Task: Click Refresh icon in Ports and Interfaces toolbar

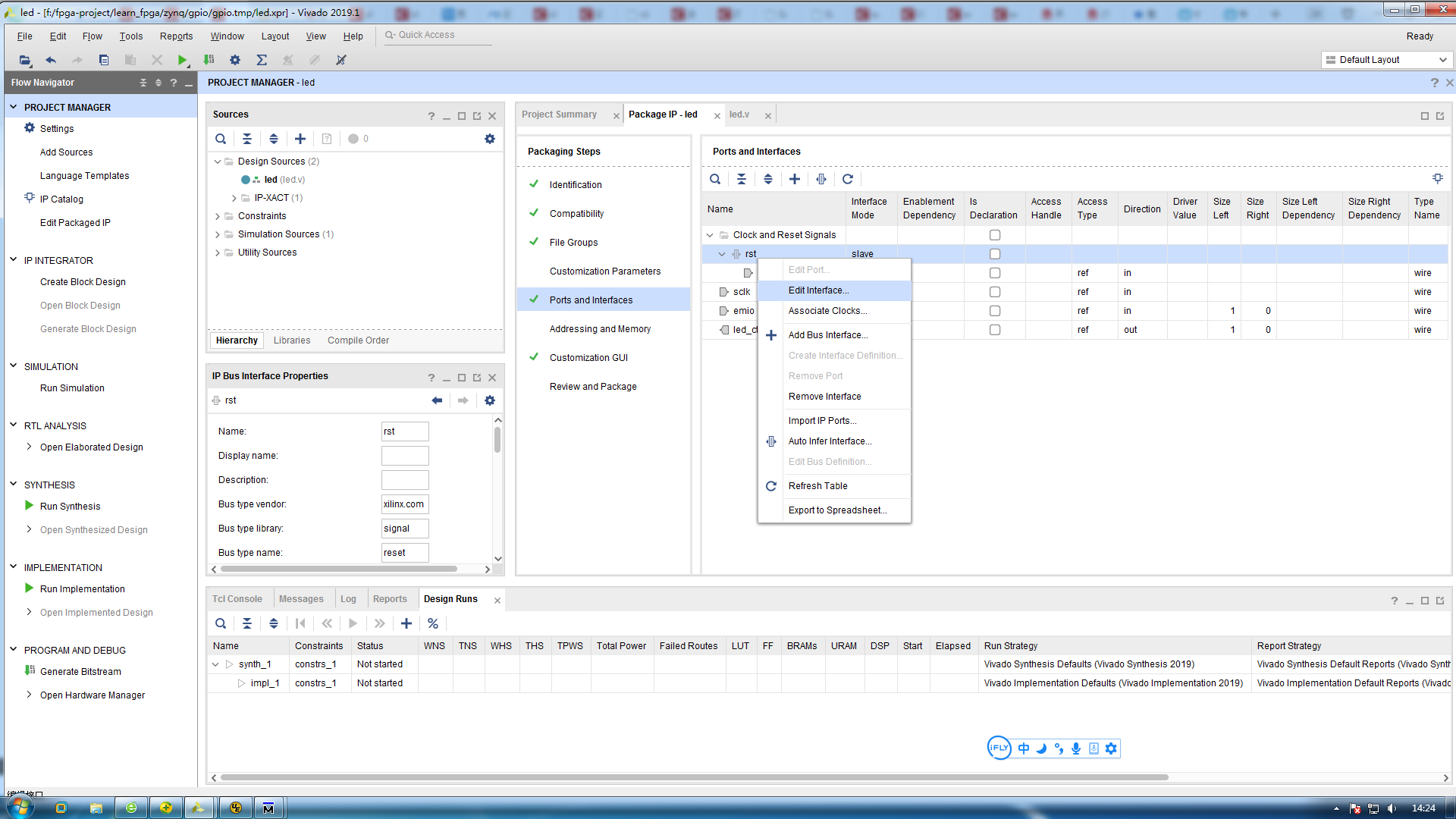Action: (848, 179)
